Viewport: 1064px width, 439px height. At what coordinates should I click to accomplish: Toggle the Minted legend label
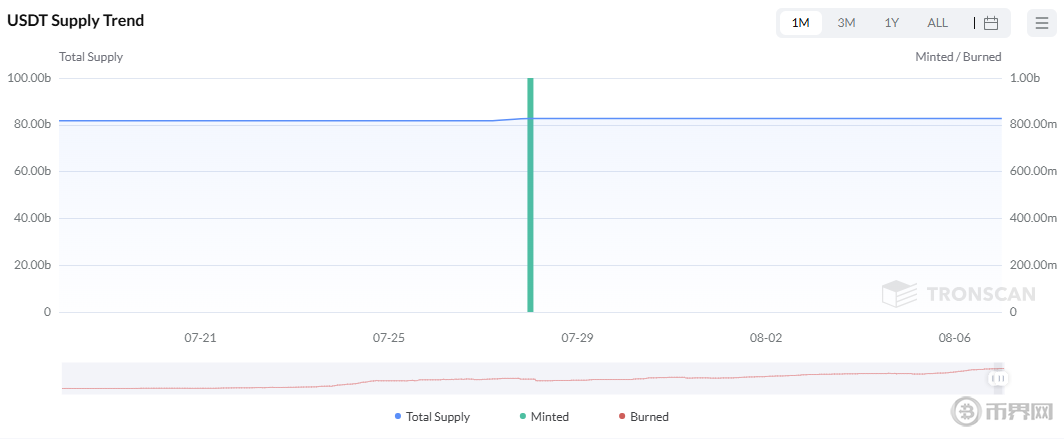[x=549, y=417]
